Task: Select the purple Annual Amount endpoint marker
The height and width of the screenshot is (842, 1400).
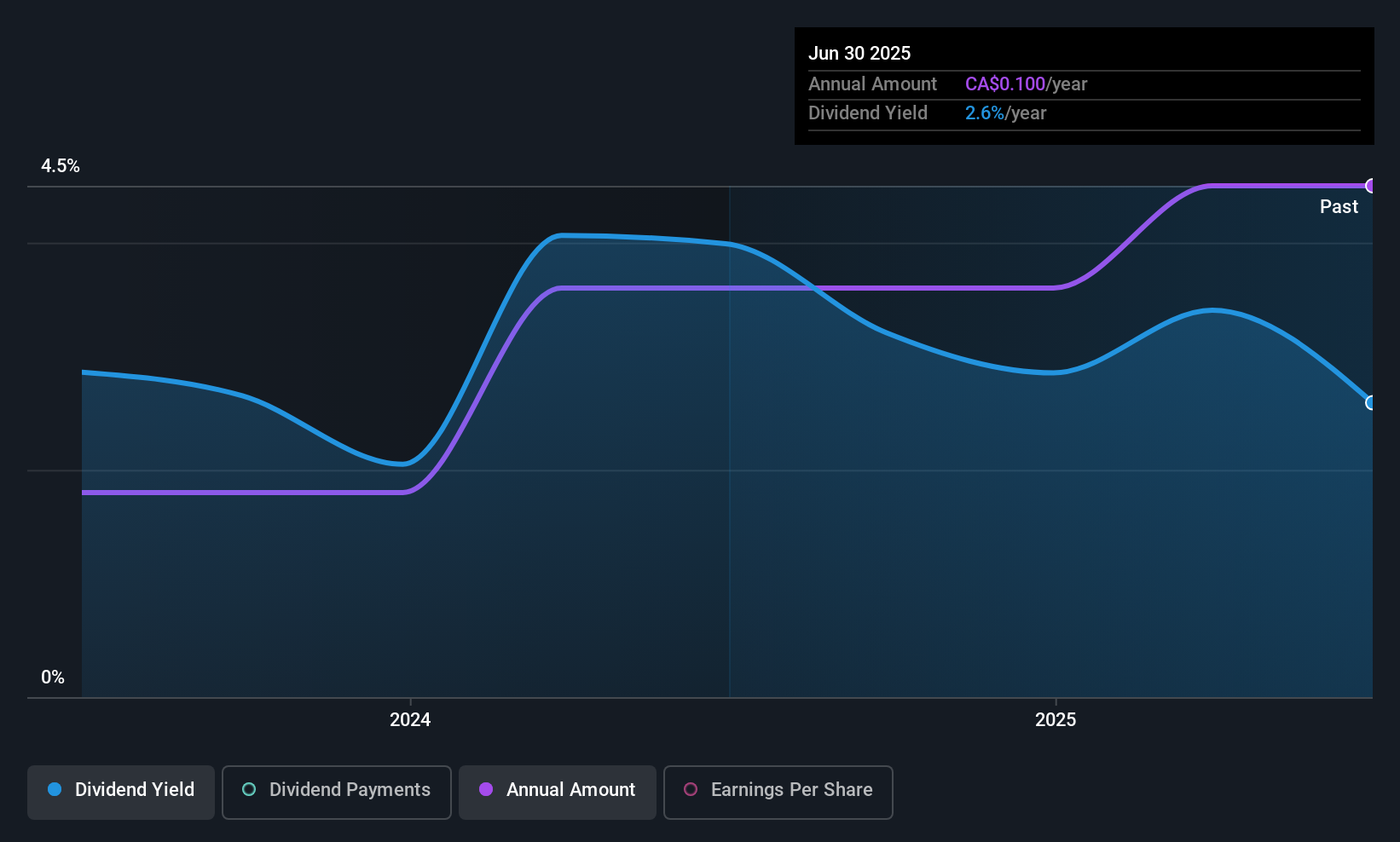Action: coord(1371,186)
